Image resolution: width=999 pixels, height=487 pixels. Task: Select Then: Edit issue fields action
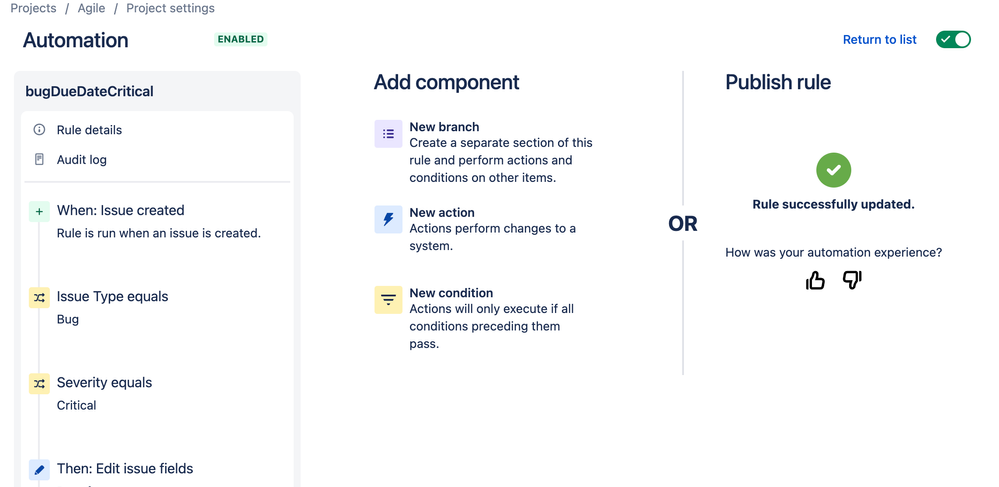pos(125,469)
